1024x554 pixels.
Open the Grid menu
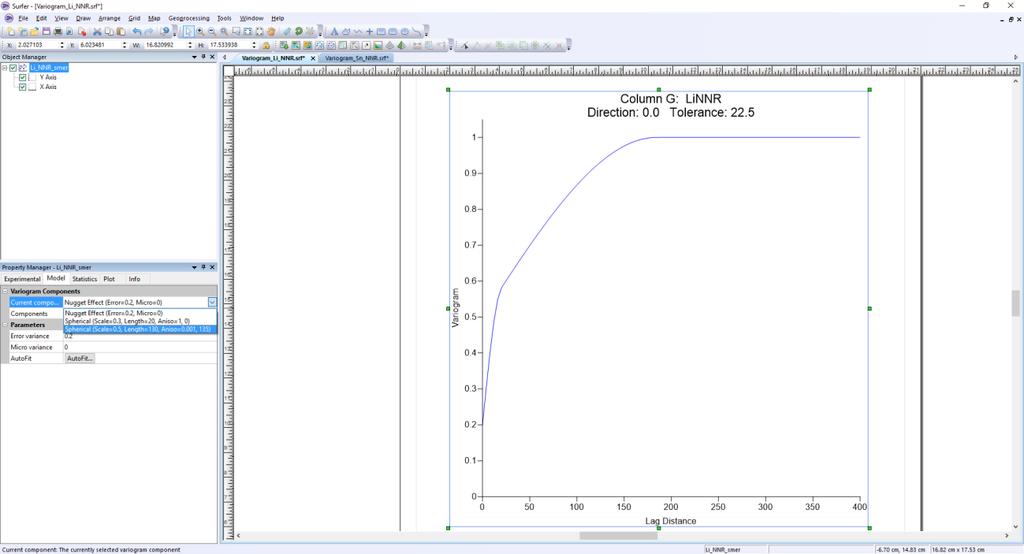[x=134, y=18]
